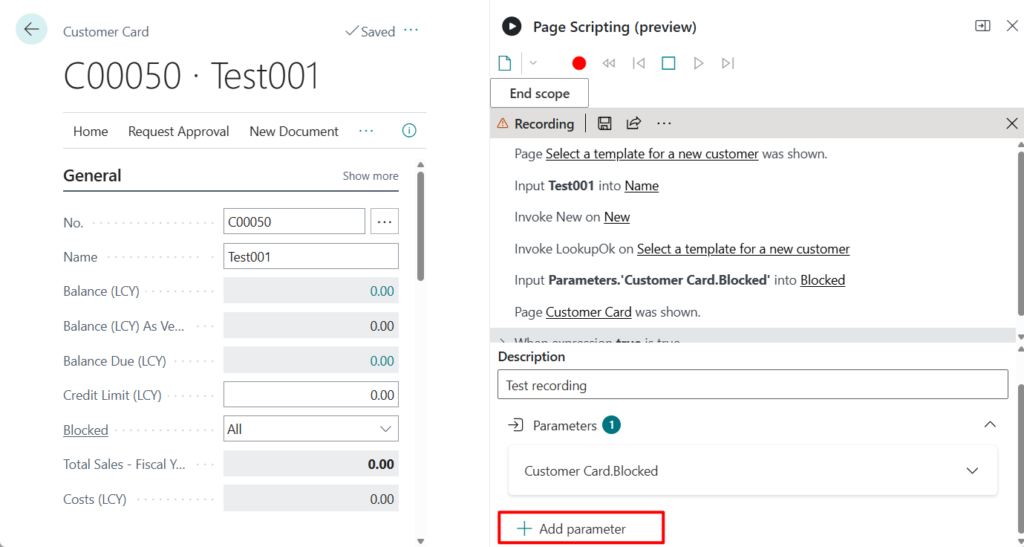Collapse the Parameters section chevron
This screenshot has height=547, width=1024.
click(989, 425)
